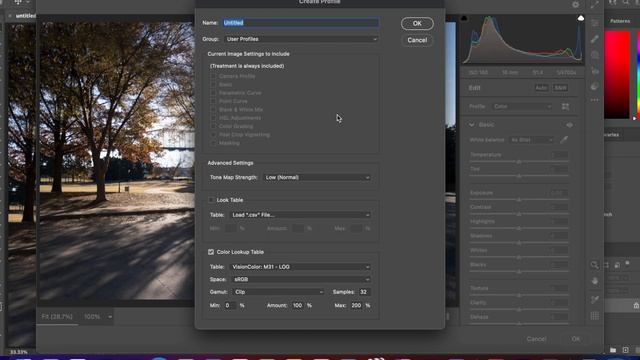Open more image settings ellipsis
This screenshot has width=640, height=360.
click(595, 100)
